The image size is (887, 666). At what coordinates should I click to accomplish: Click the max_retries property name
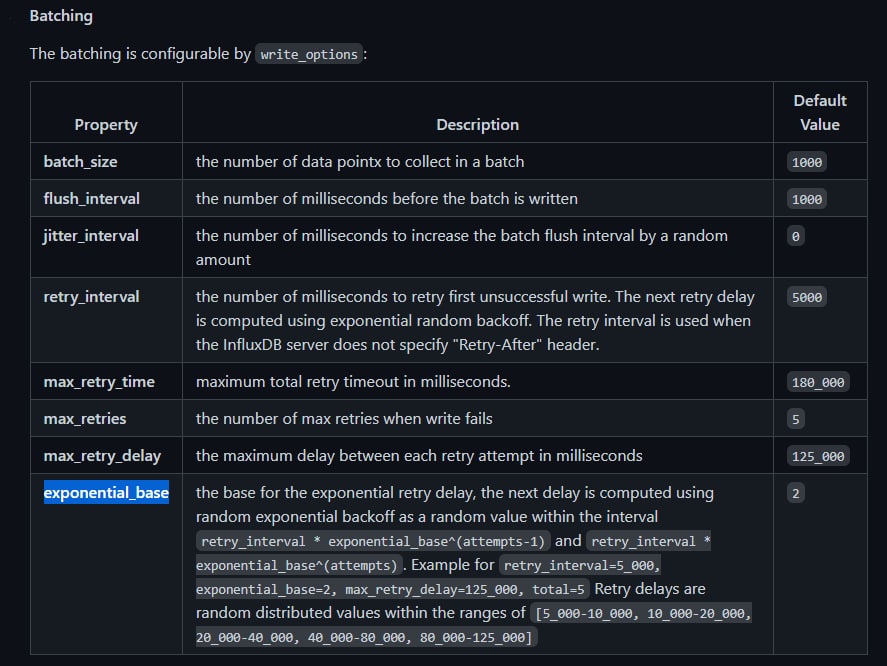point(85,419)
